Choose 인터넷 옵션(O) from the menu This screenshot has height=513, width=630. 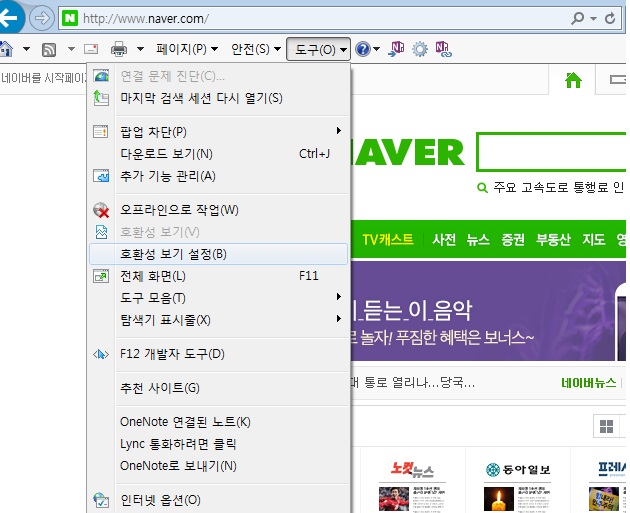(160, 500)
